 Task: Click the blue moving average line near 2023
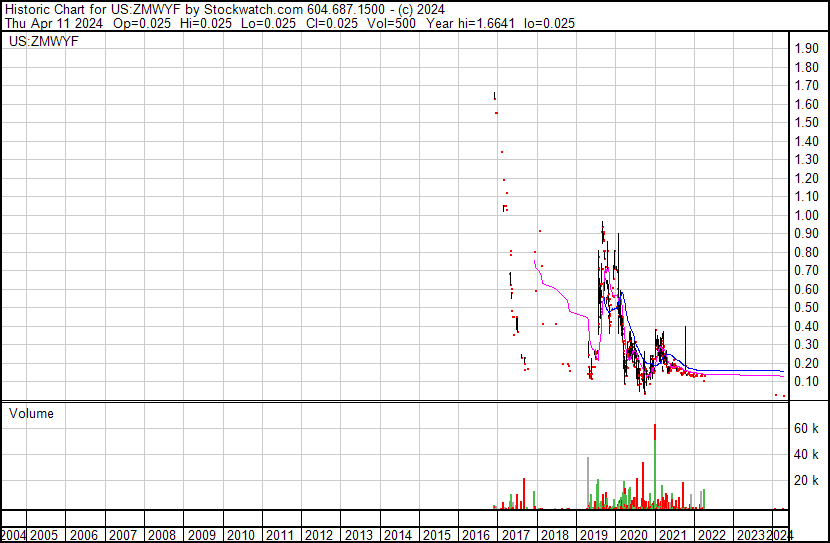pos(741,370)
